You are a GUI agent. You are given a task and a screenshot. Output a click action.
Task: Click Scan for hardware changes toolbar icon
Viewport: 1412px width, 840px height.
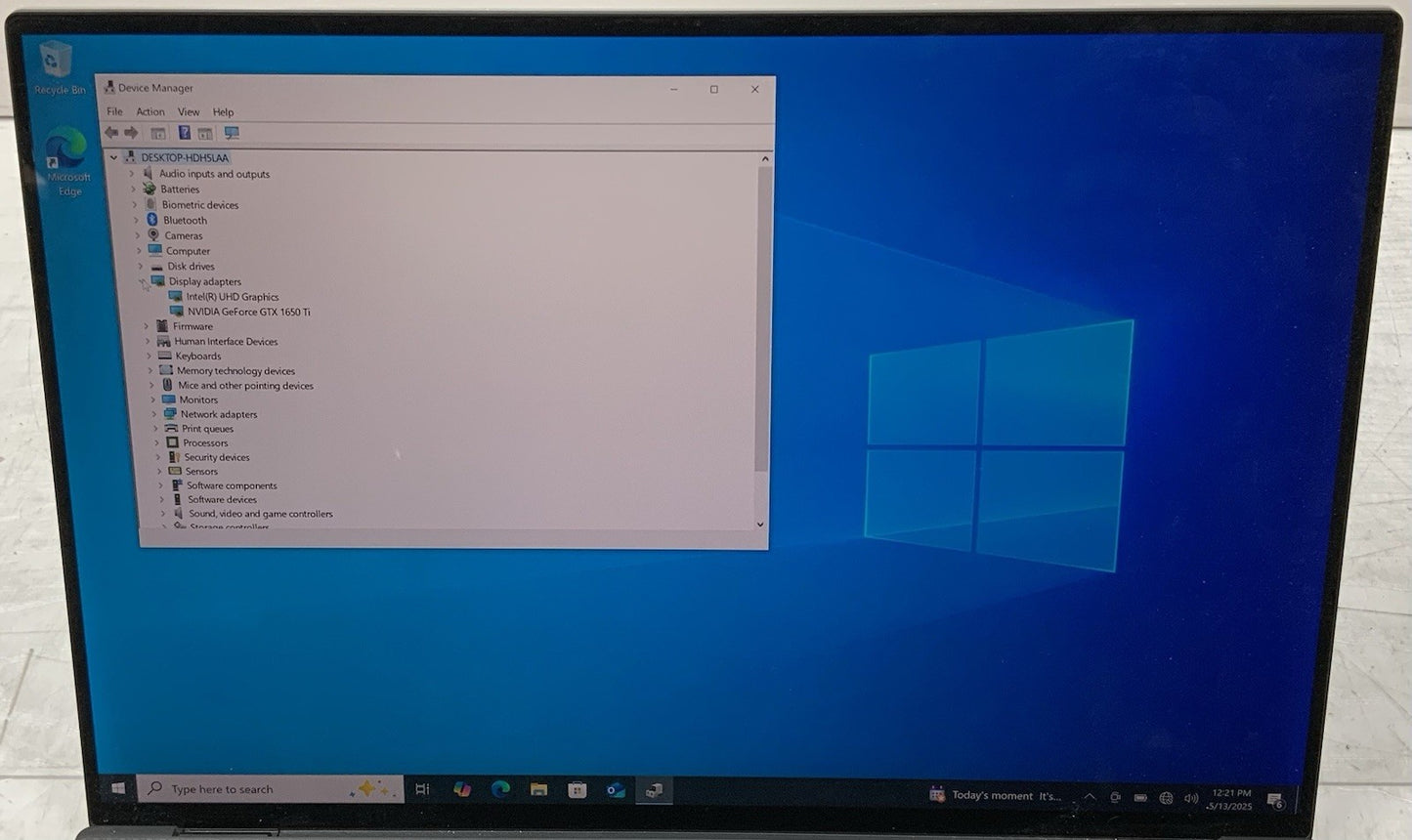pyautogui.click(x=232, y=133)
